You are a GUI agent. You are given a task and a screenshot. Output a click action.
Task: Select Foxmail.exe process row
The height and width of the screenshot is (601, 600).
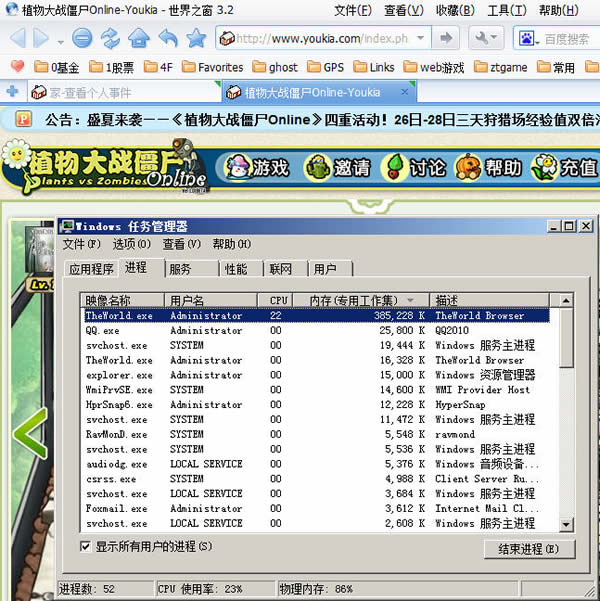(316, 508)
